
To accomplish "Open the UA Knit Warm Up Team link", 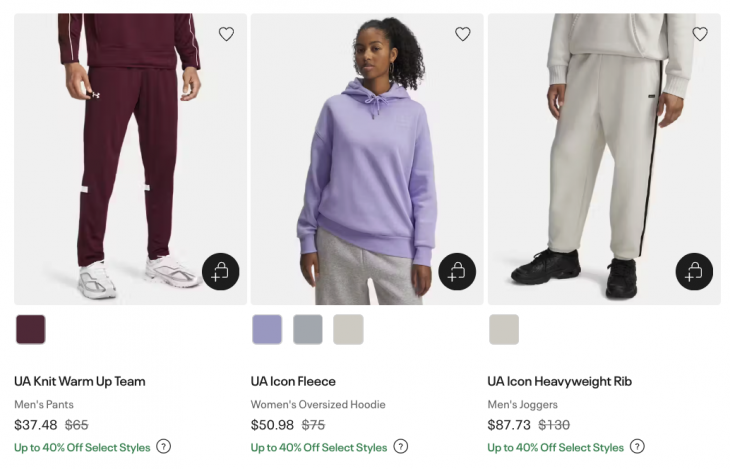I will click(x=80, y=381).
